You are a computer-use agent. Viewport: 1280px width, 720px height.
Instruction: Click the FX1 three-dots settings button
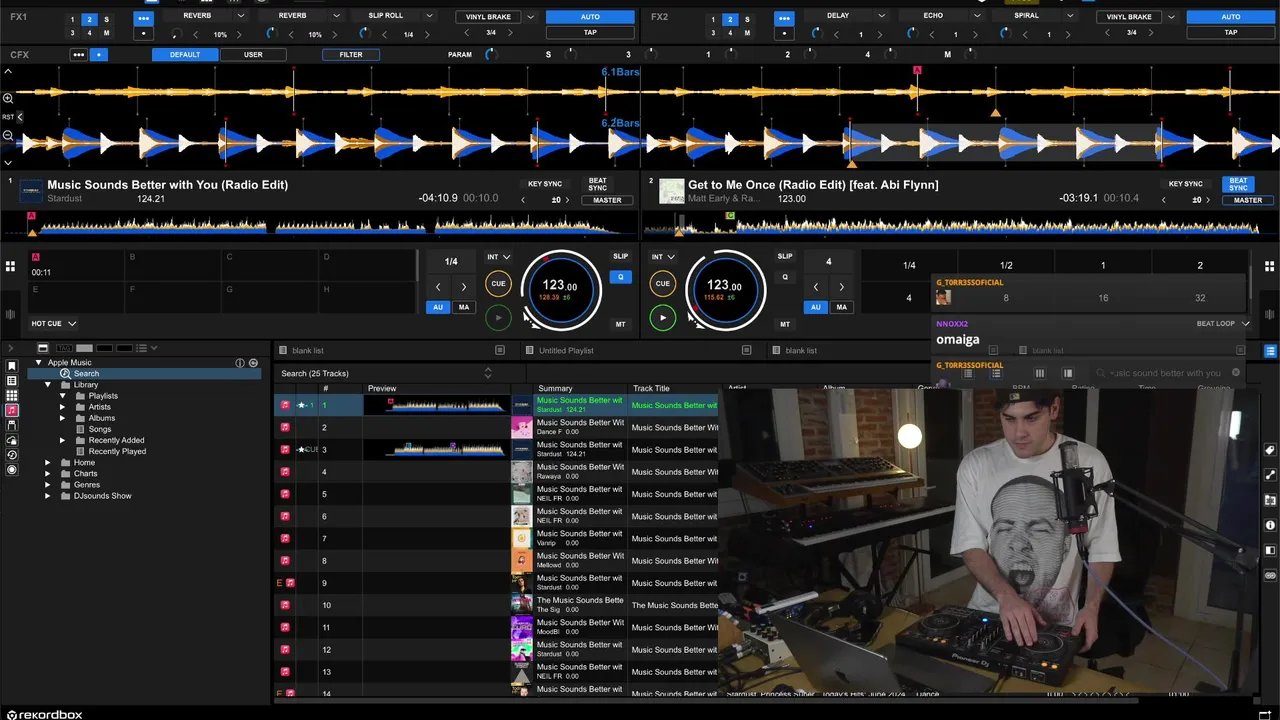(144, 19)
